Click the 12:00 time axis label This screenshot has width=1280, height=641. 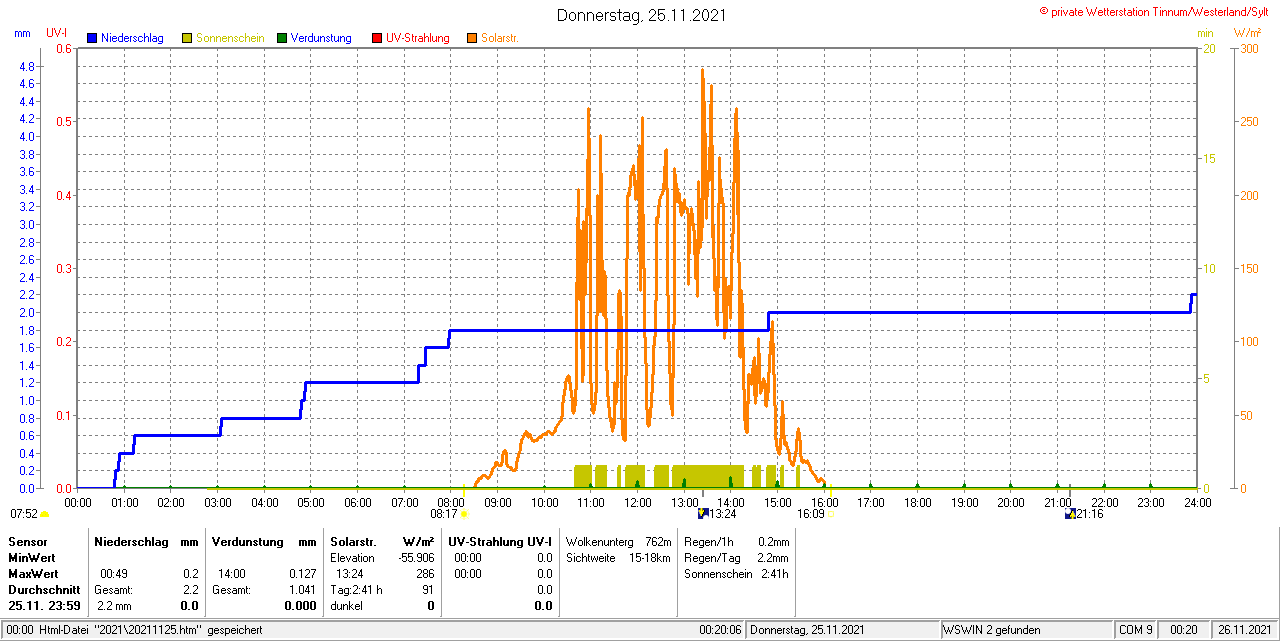[x=637, y=502]
